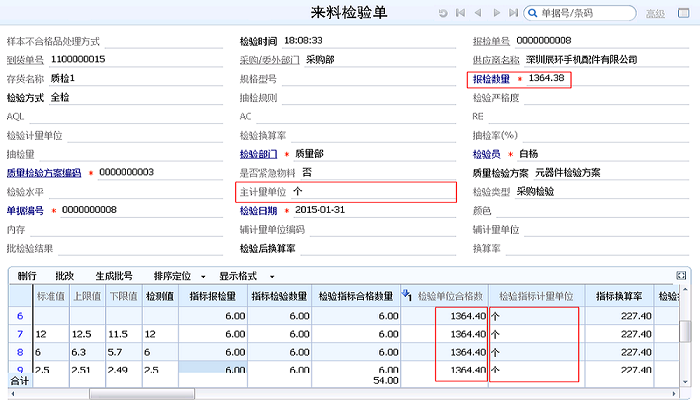
Task: Click the empty 批检验结果 field
Action: pyautogui.click(x=139, y=248)
